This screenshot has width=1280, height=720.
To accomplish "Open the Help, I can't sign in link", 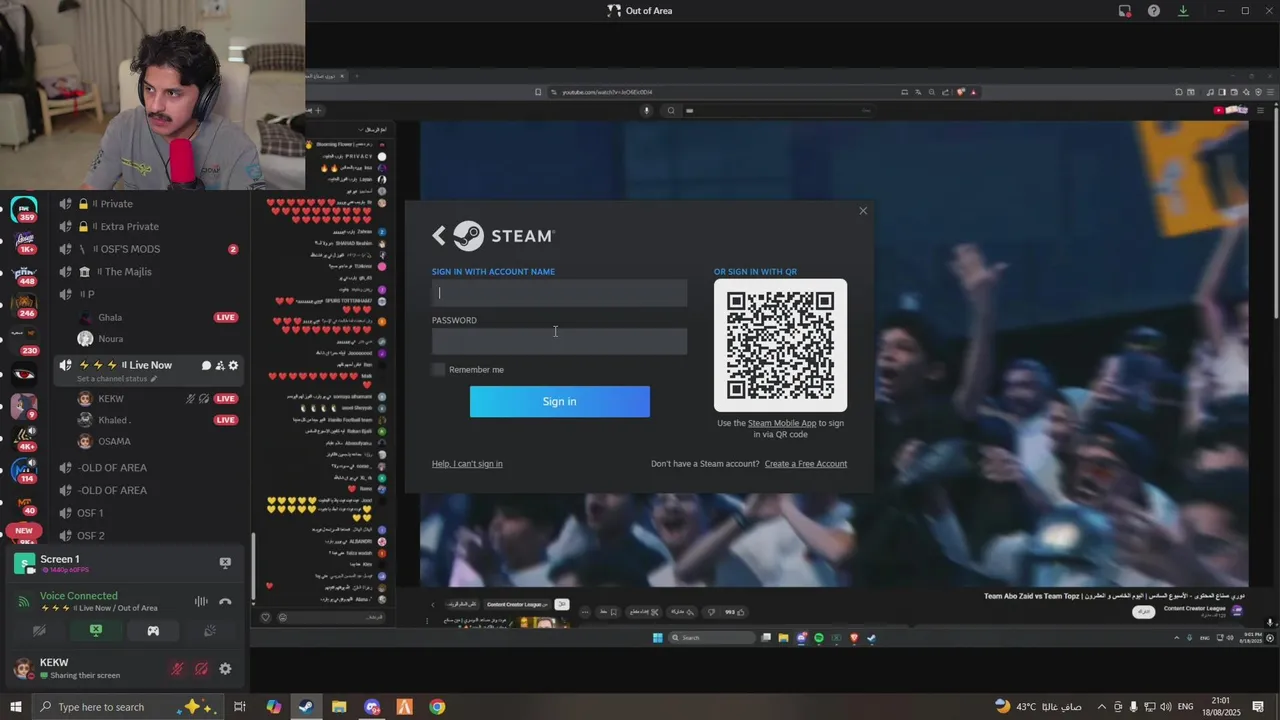I will tap(467, 464).
